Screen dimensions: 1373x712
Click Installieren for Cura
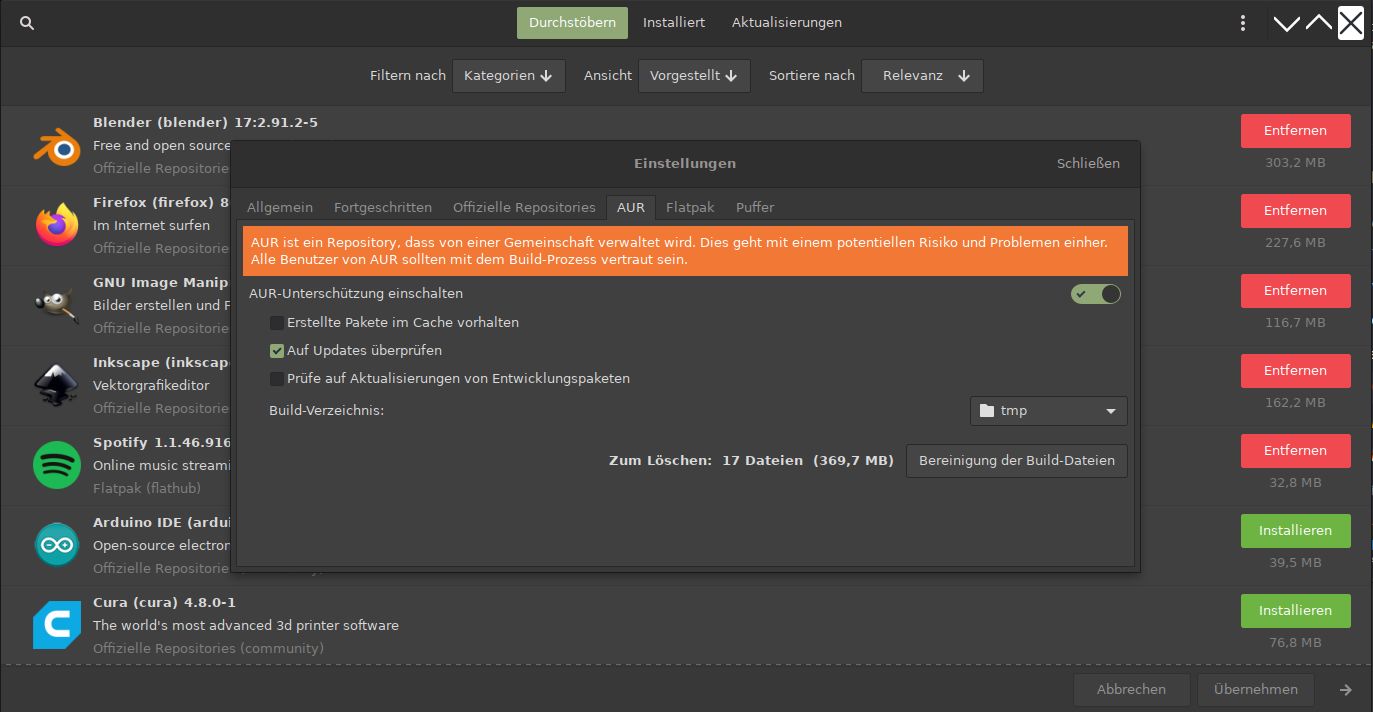point(1295,611)
